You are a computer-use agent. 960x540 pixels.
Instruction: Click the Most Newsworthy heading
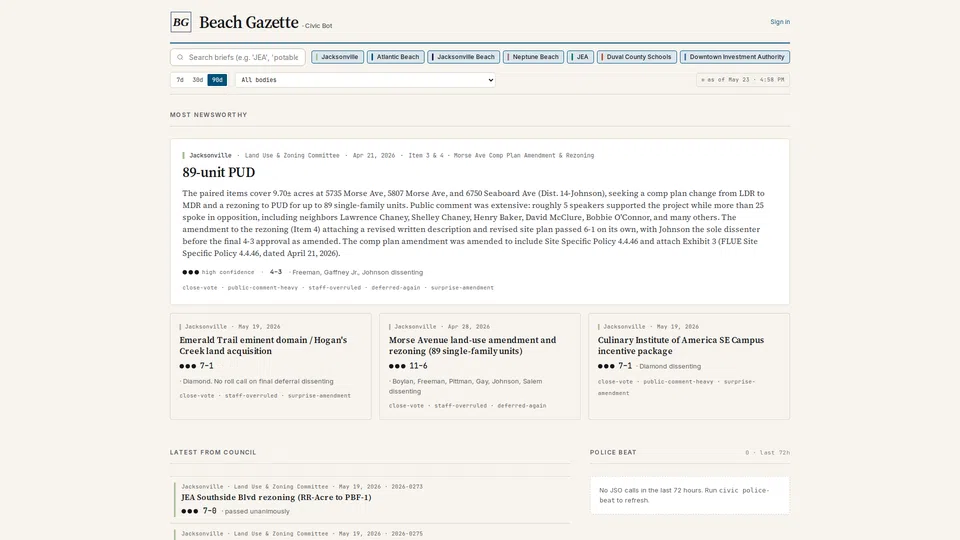tap(209, 114)
